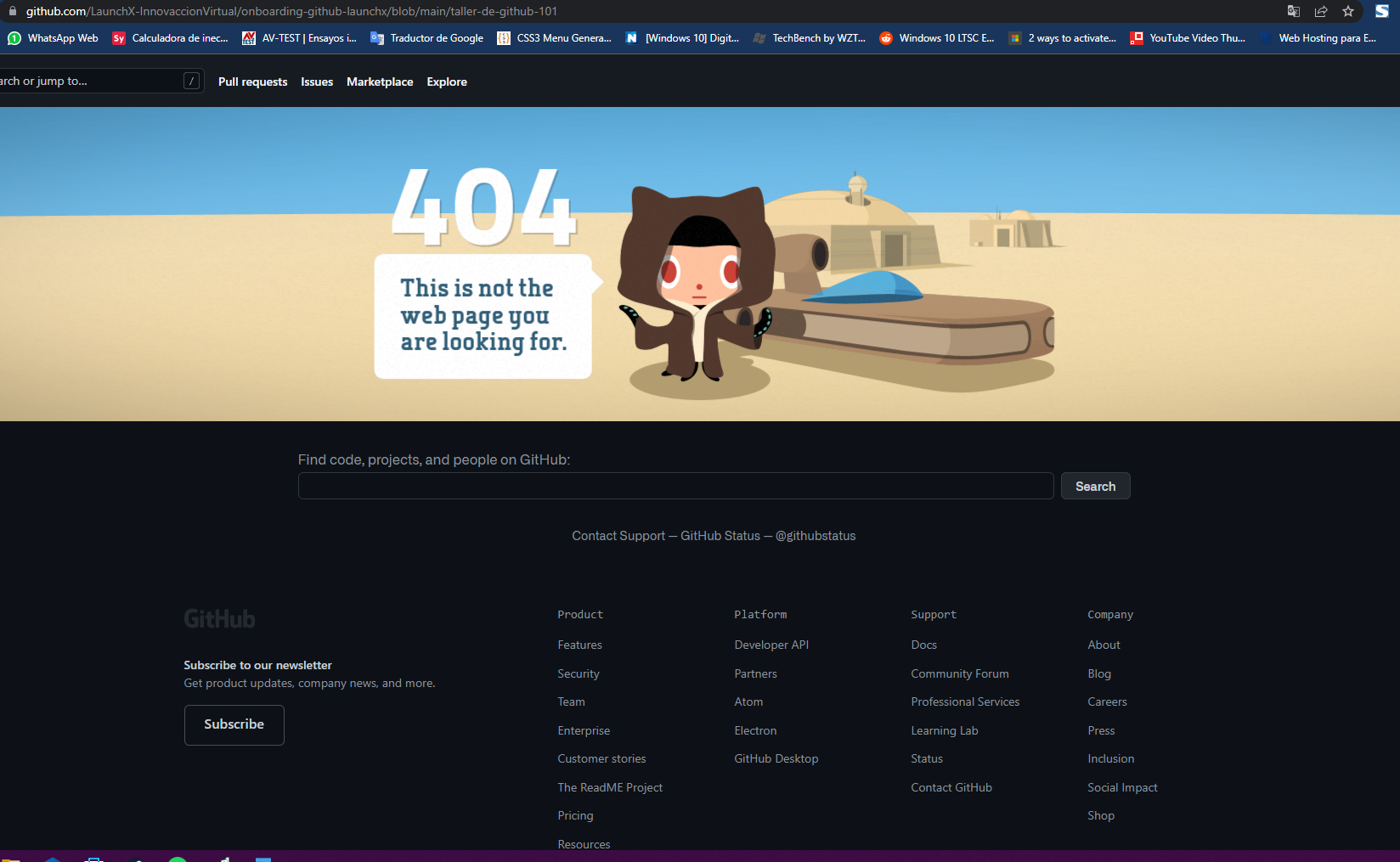Screen dimensions: 1400x862
Task: Open the Pull requests menu
Action: click(x=252, y=82)
